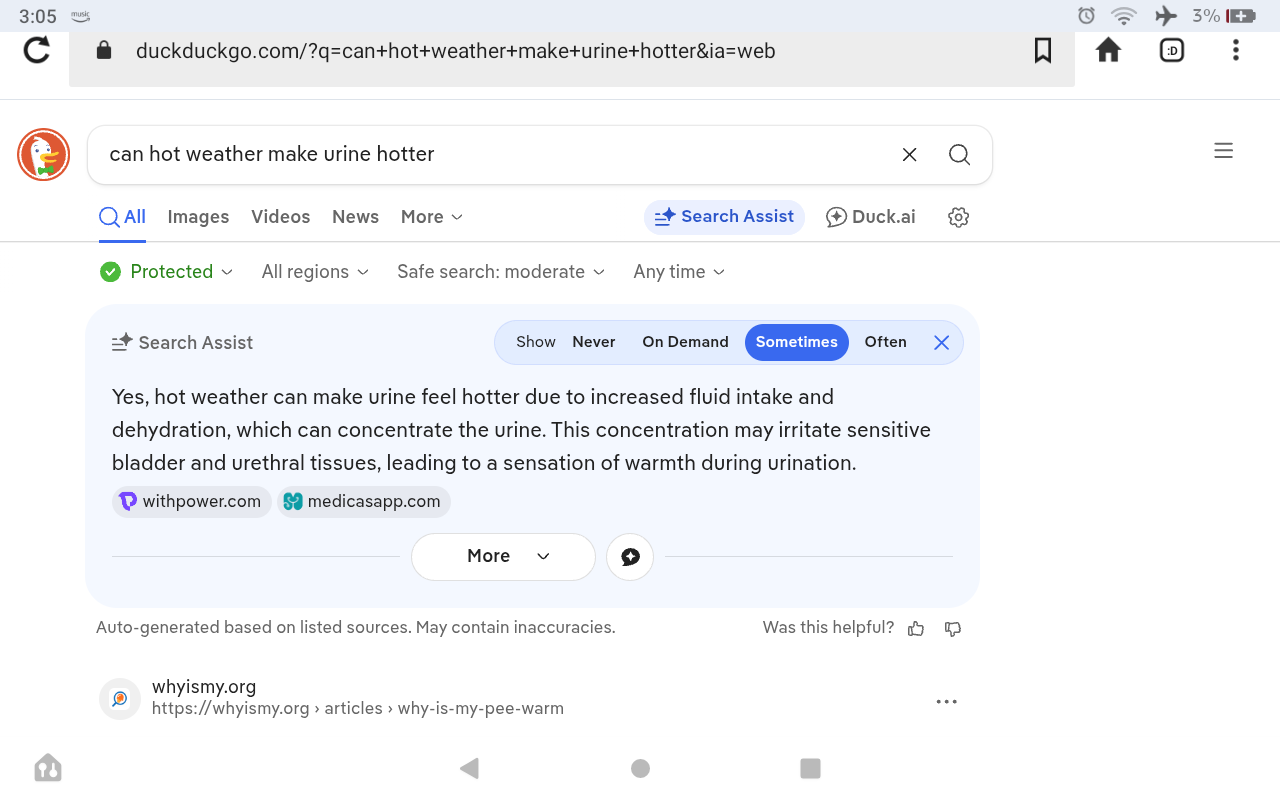Open the tab switcher icon
Screen dimensions: 1280x800
(1172, 50)
